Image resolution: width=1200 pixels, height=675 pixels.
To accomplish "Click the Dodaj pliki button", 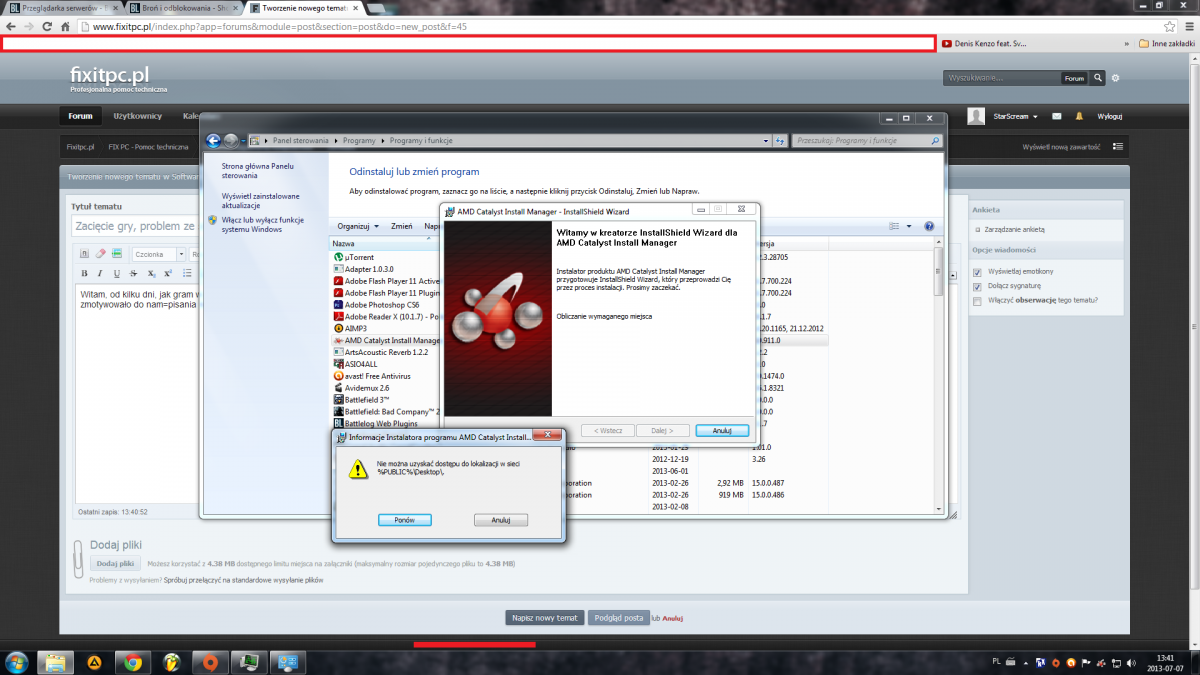I will click(x=113, y=564).
